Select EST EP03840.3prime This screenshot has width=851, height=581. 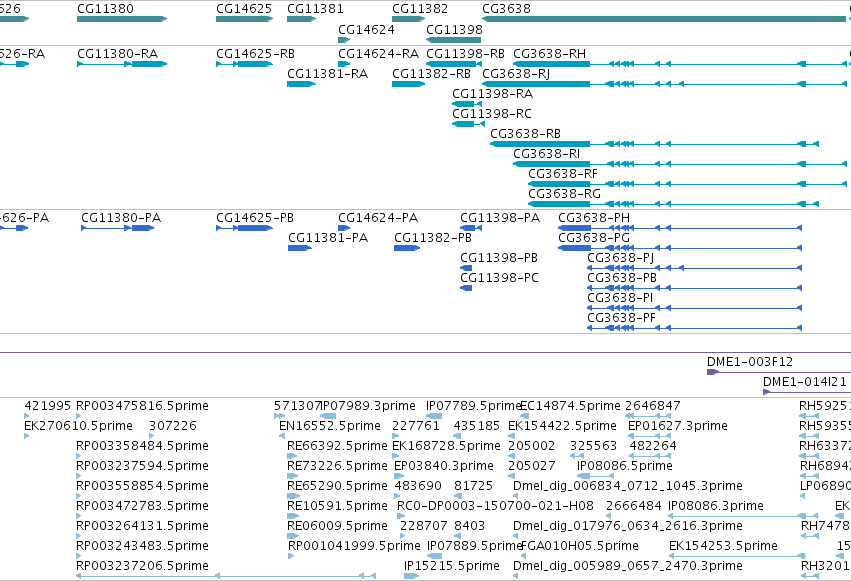[397, 476]
